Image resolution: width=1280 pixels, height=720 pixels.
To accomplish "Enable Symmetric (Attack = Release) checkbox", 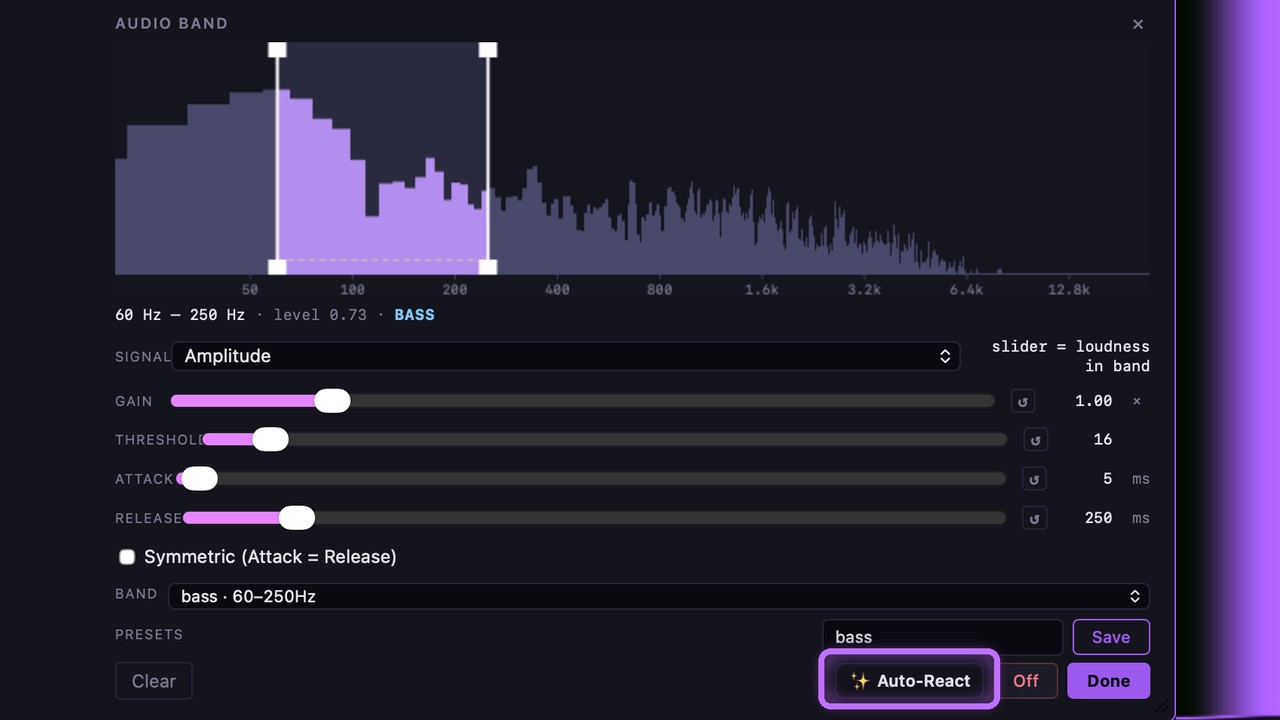I will point(127,557).
